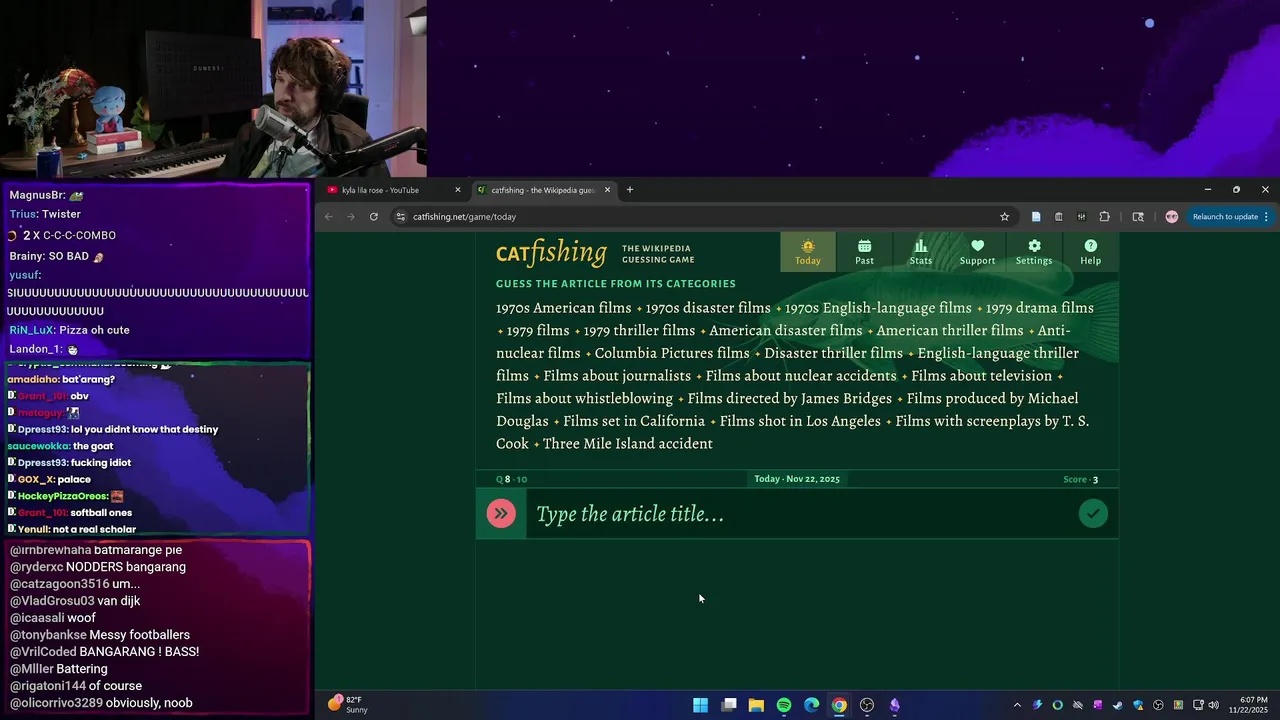The width and height of the screenshot is (1280, 720).
Task: Click the address bar URL catfishing.net/game/today
Action: click(x=464, y=217)
